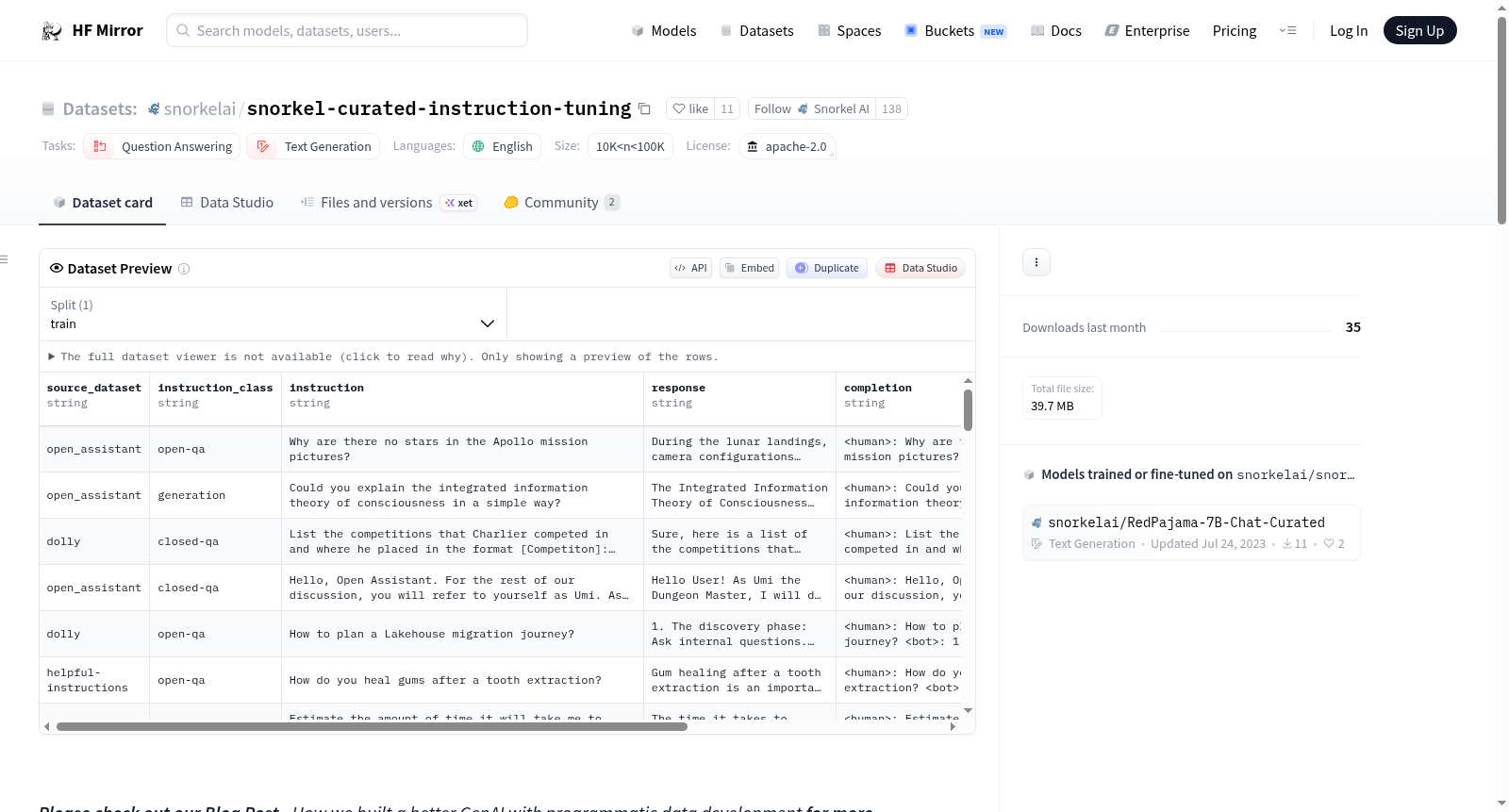
Task: Like the dataset with the heart button
Action: click(x=690, y=108)
